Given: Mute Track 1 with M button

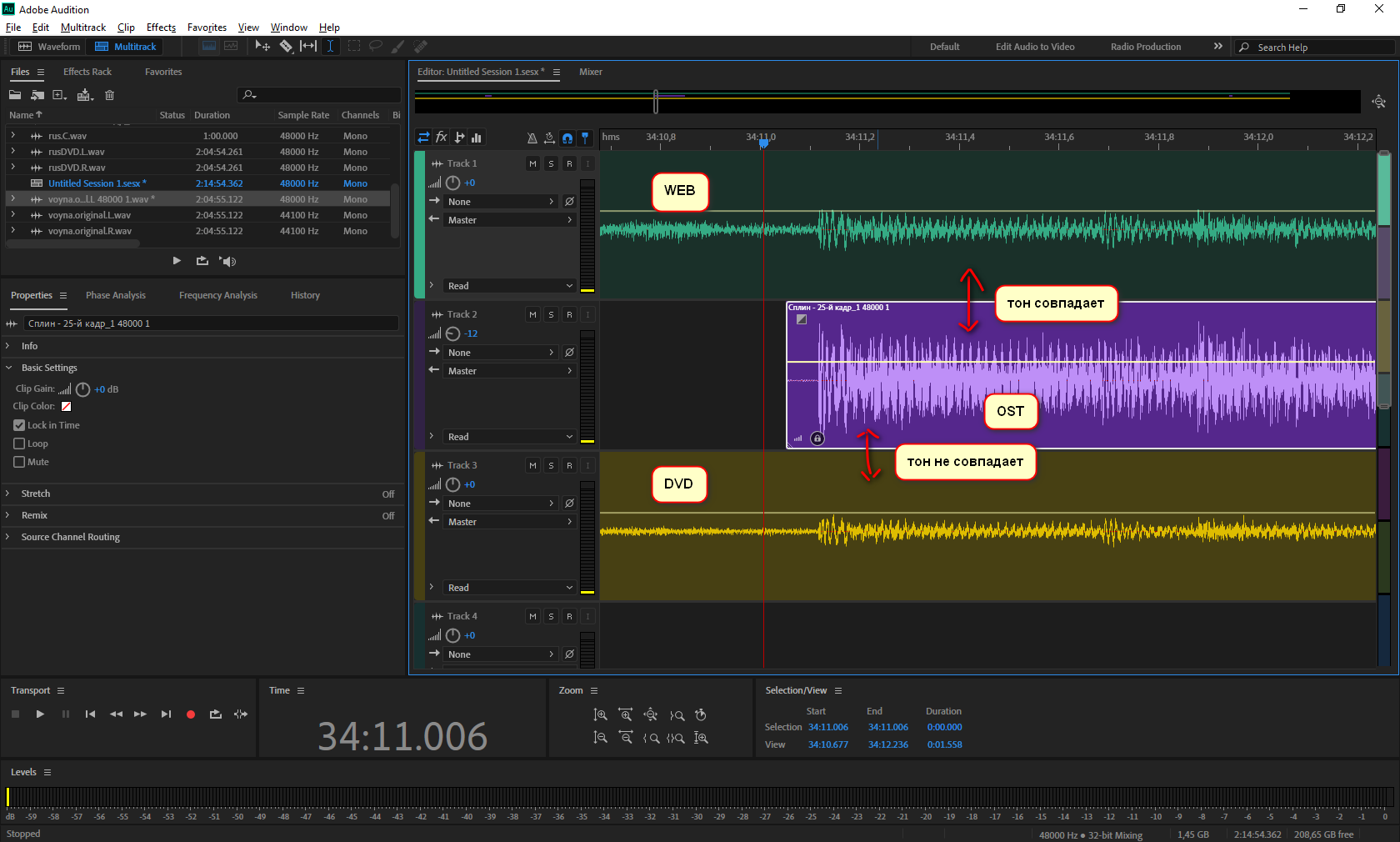Looking at the screenshot, I should click(x=532, y=163).
